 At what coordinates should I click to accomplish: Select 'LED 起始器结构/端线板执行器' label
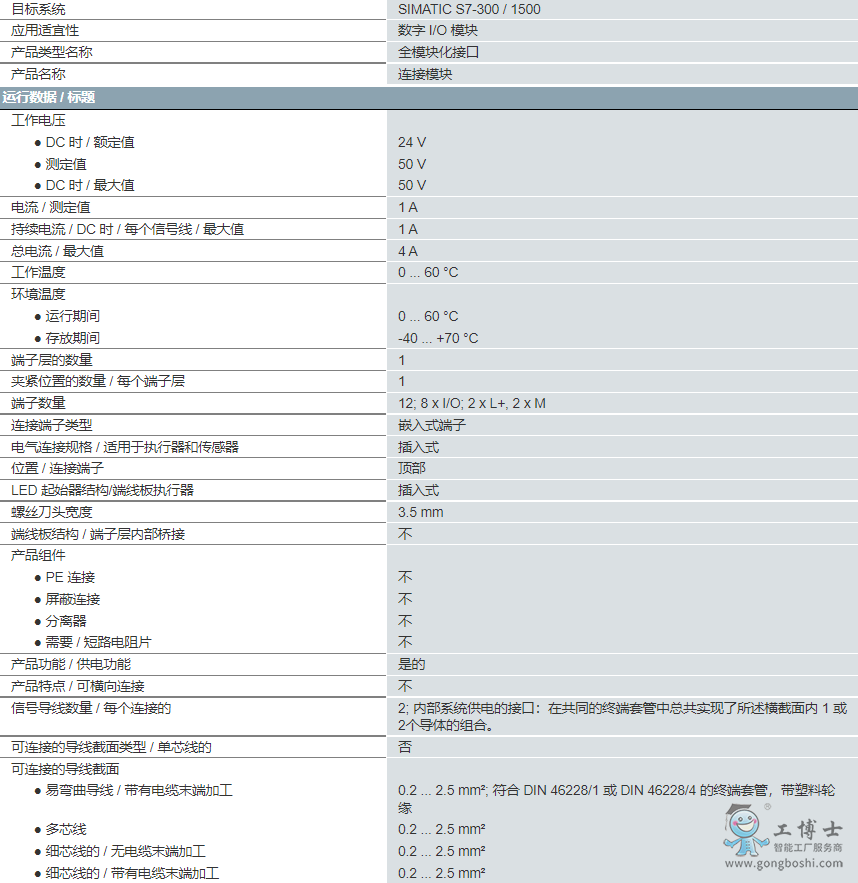point(102,490)
